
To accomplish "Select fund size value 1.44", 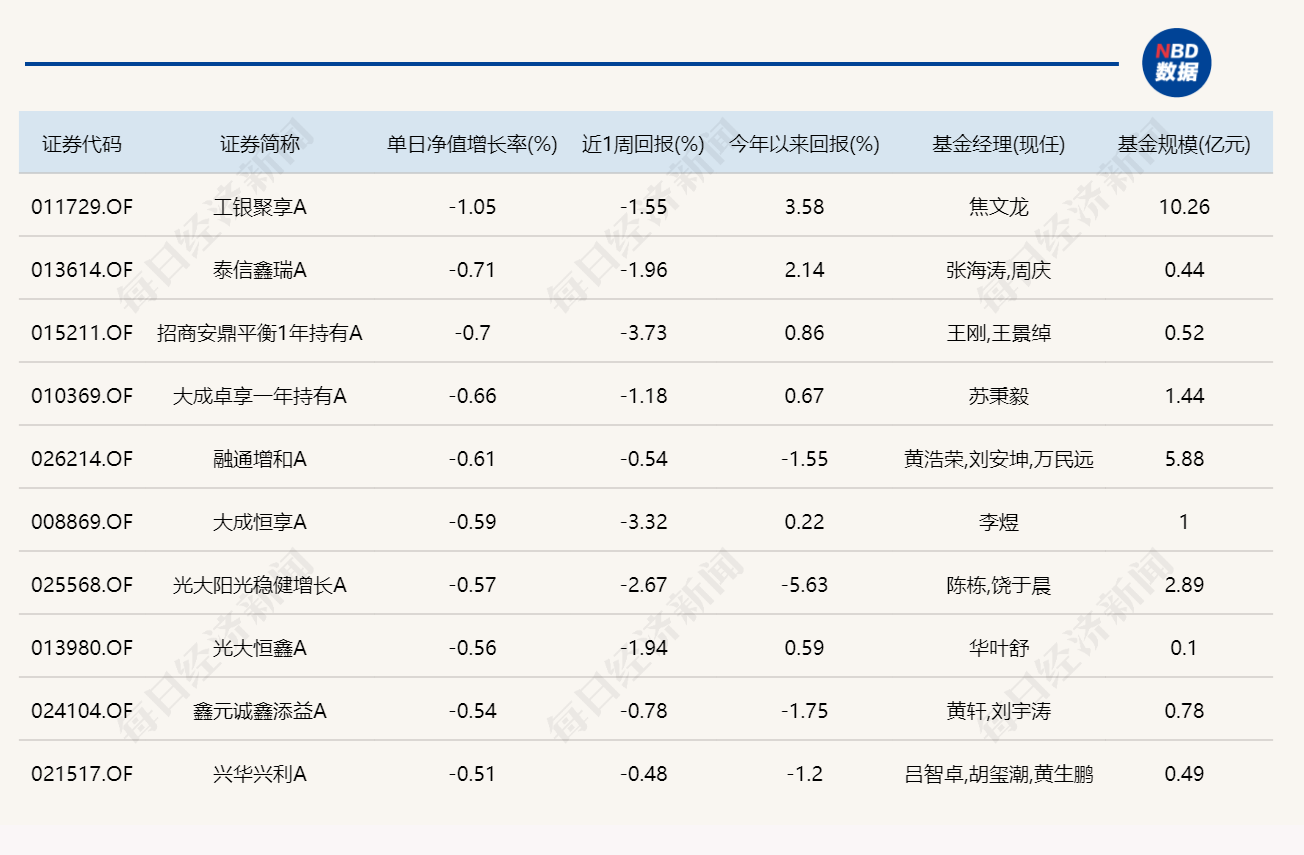I will [1184, 396].
